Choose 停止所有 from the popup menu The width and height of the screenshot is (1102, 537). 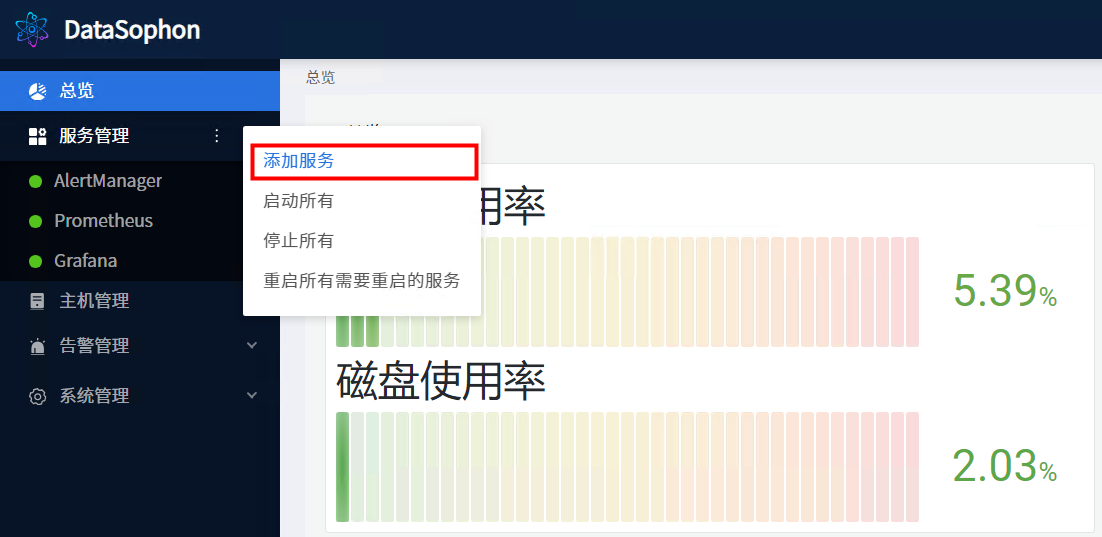click(298, 241)
